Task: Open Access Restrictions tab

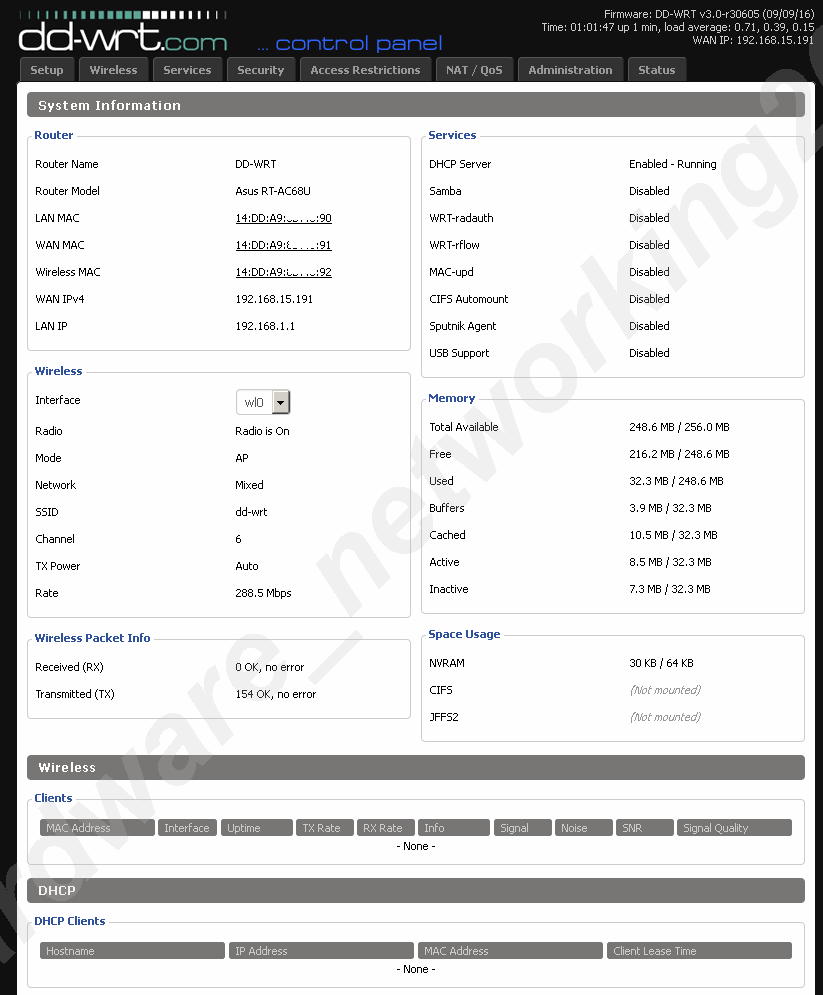Action: point(365,70)
